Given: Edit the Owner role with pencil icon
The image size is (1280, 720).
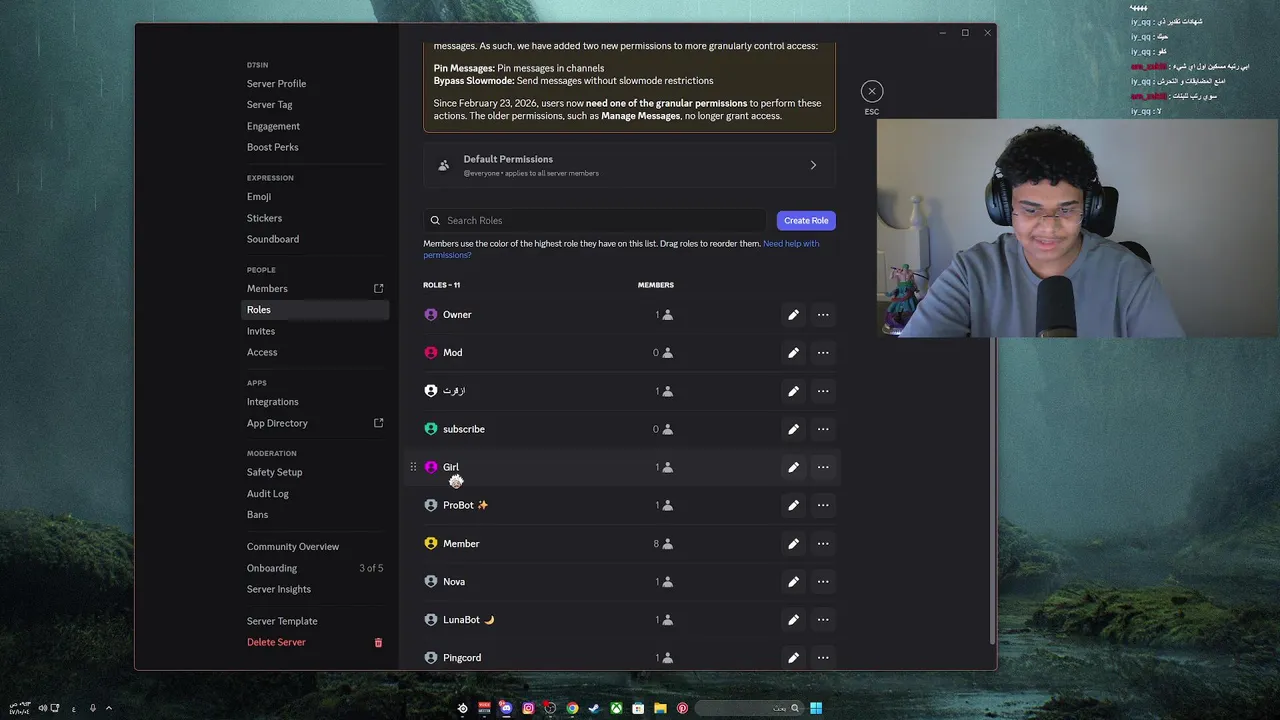Looking at the screenshot, I should coord(793,315).
